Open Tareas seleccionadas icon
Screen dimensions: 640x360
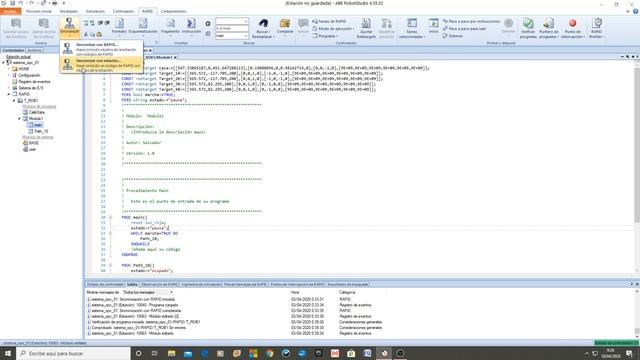pos(412,28)
